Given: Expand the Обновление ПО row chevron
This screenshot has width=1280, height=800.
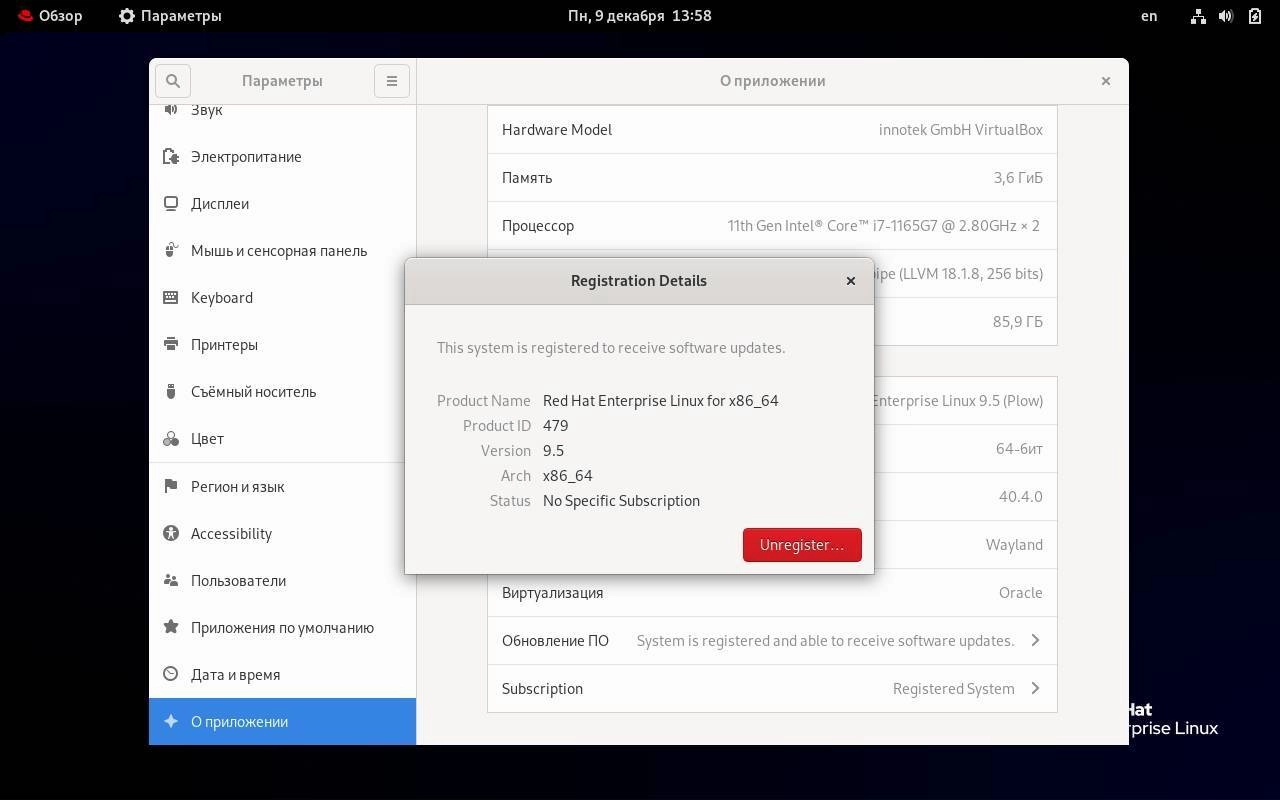Looking at the screenshot, I should [1035, 640].
